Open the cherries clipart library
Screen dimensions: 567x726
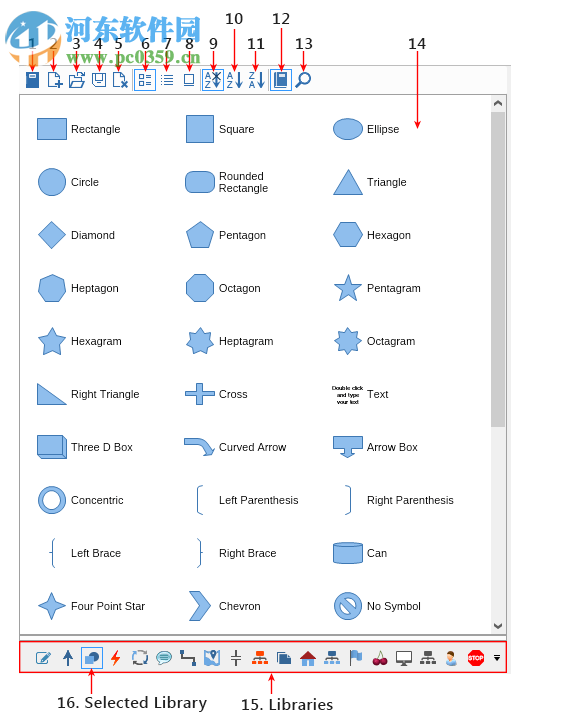380,657
